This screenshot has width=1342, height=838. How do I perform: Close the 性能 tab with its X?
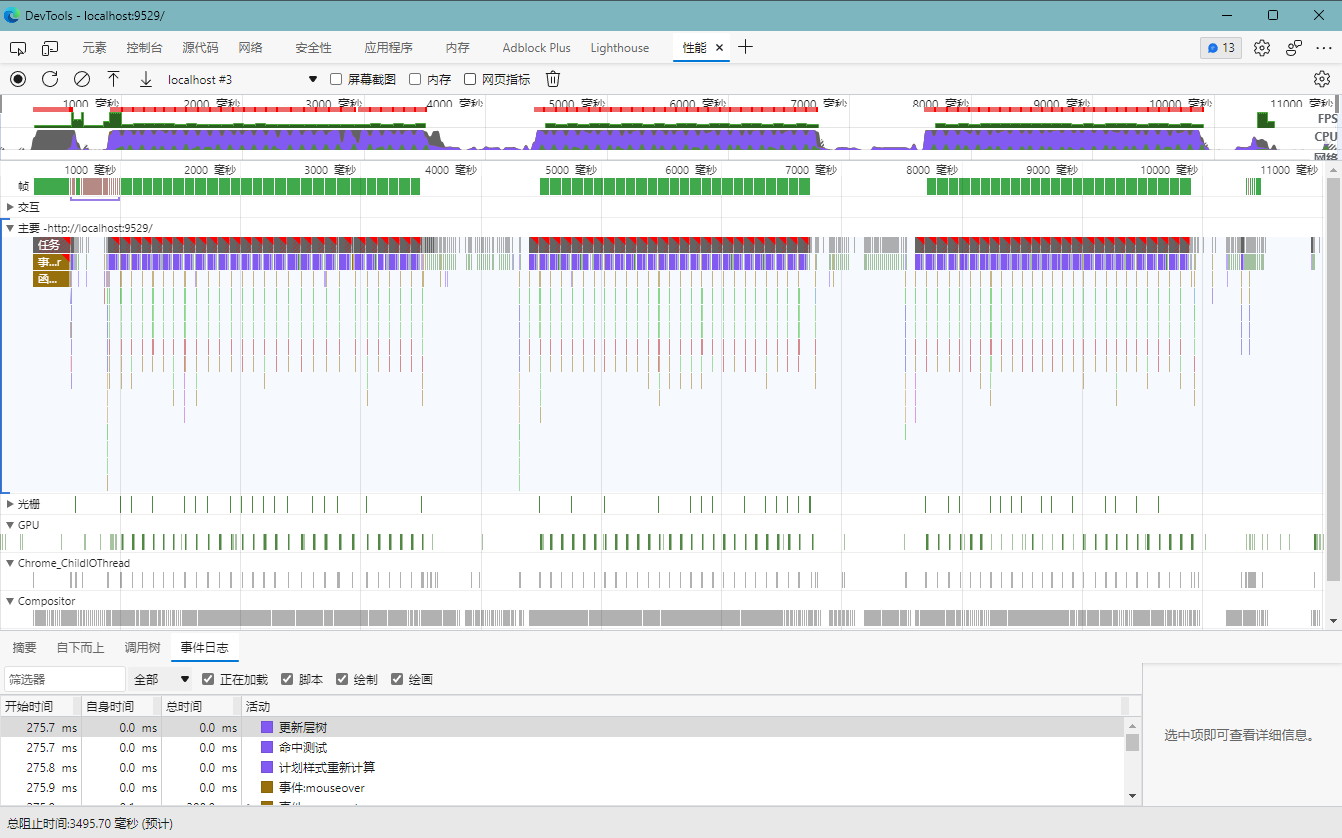(719, 48)
